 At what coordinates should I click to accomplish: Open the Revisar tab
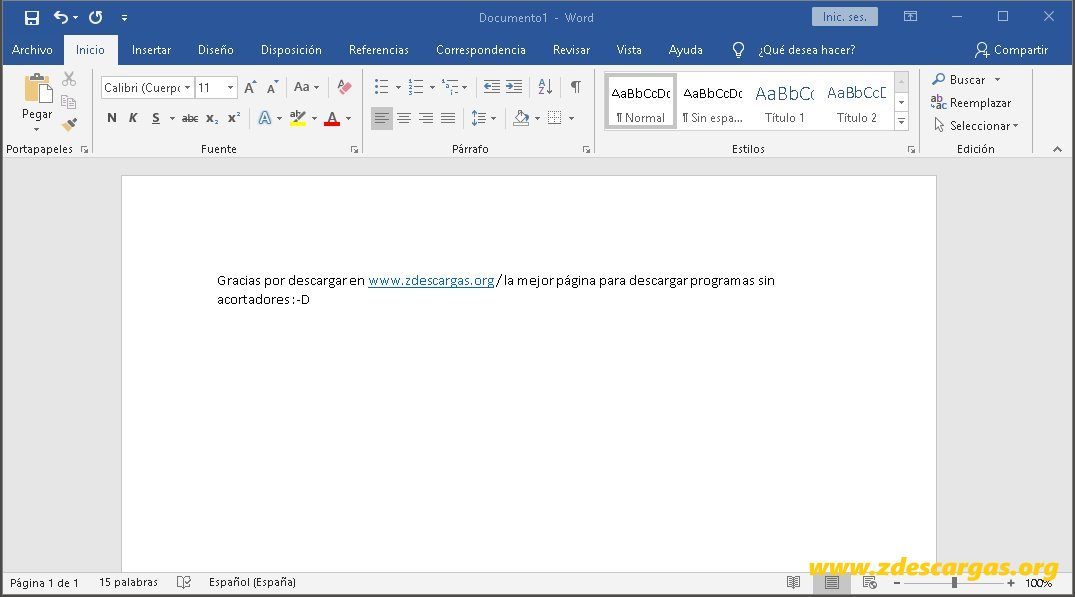(x=571, y=50)
